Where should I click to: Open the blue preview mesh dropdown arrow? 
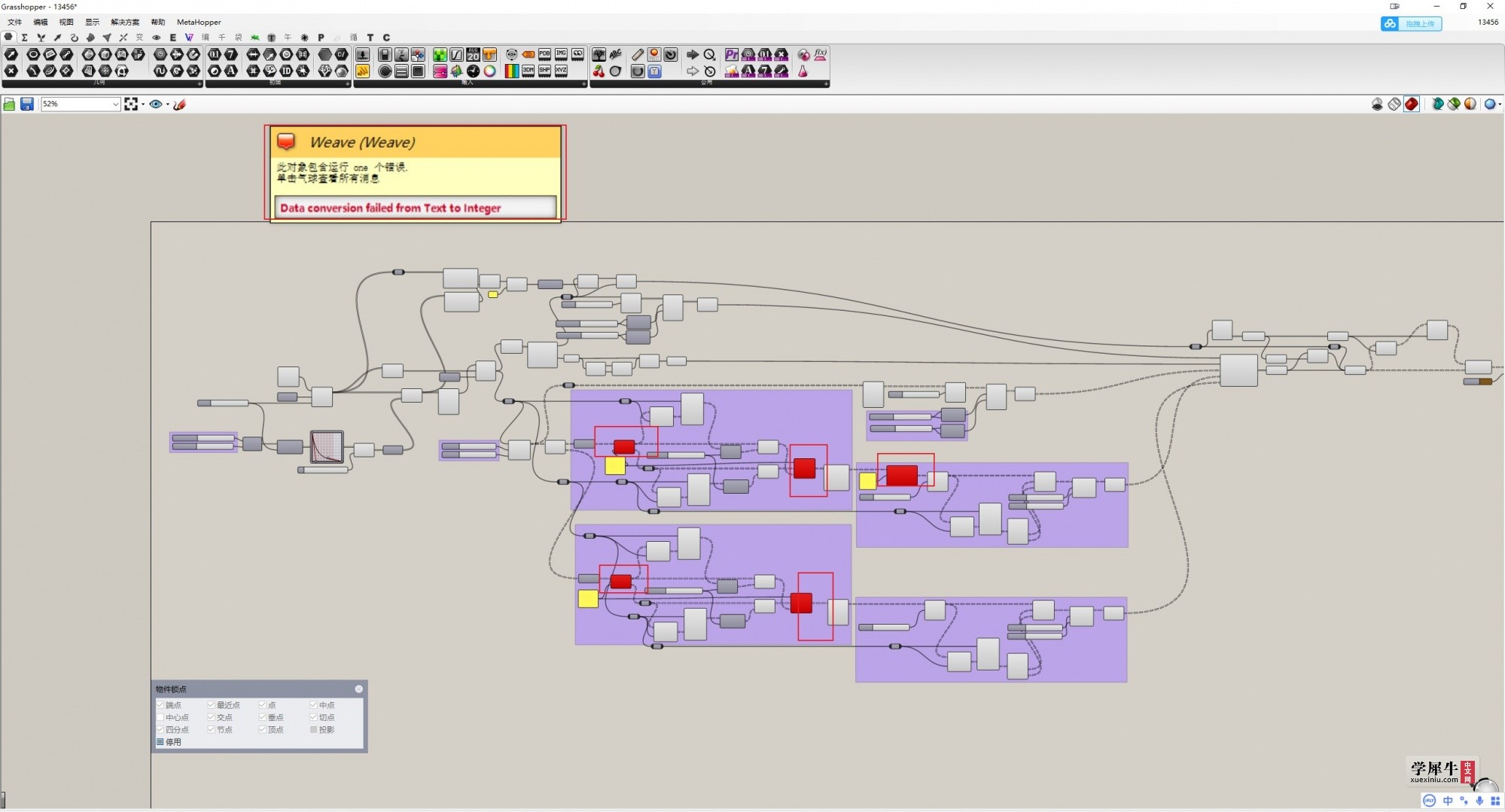pos(1500,105)
